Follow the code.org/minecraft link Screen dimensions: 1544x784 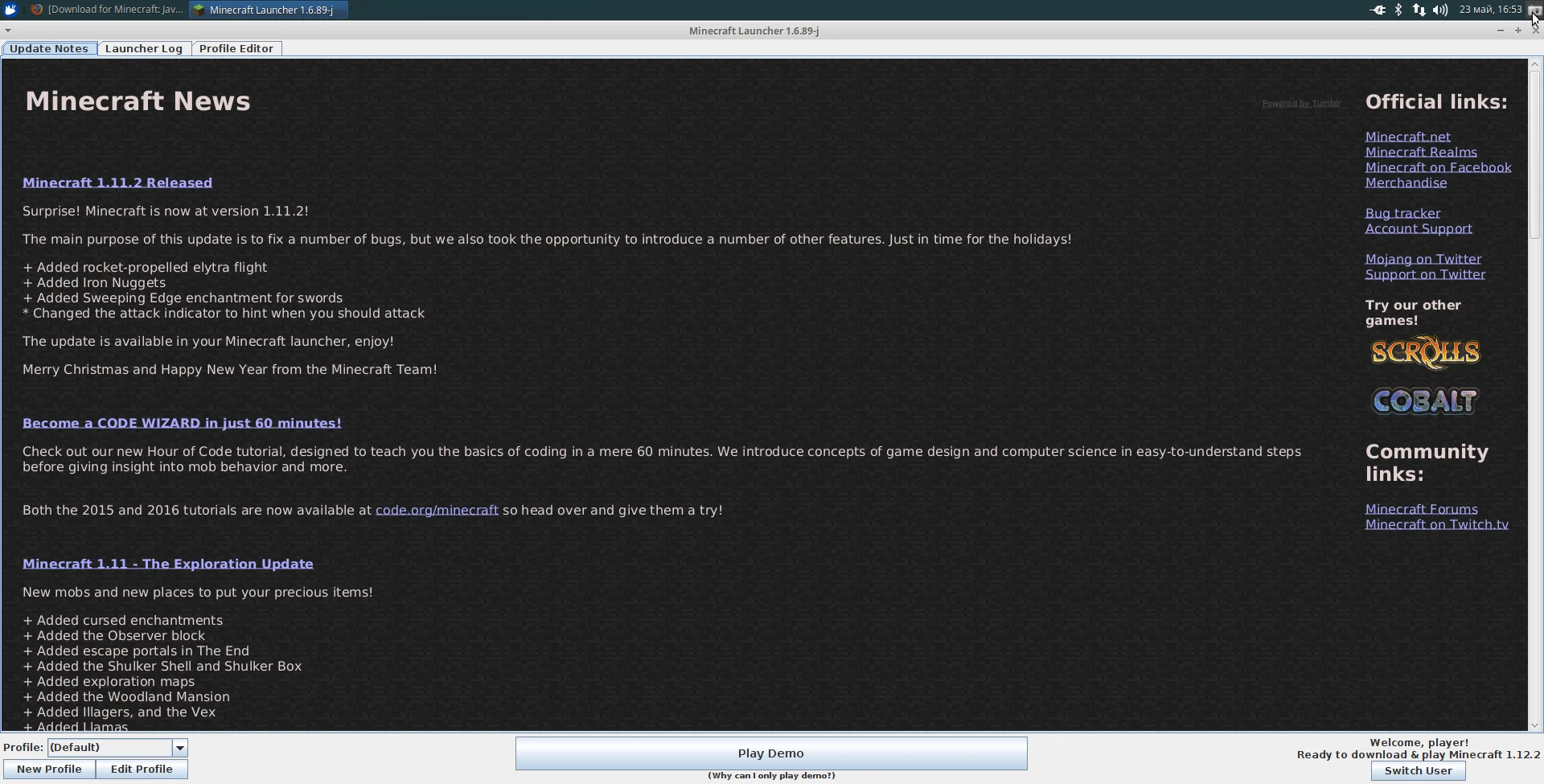point(437,510)
